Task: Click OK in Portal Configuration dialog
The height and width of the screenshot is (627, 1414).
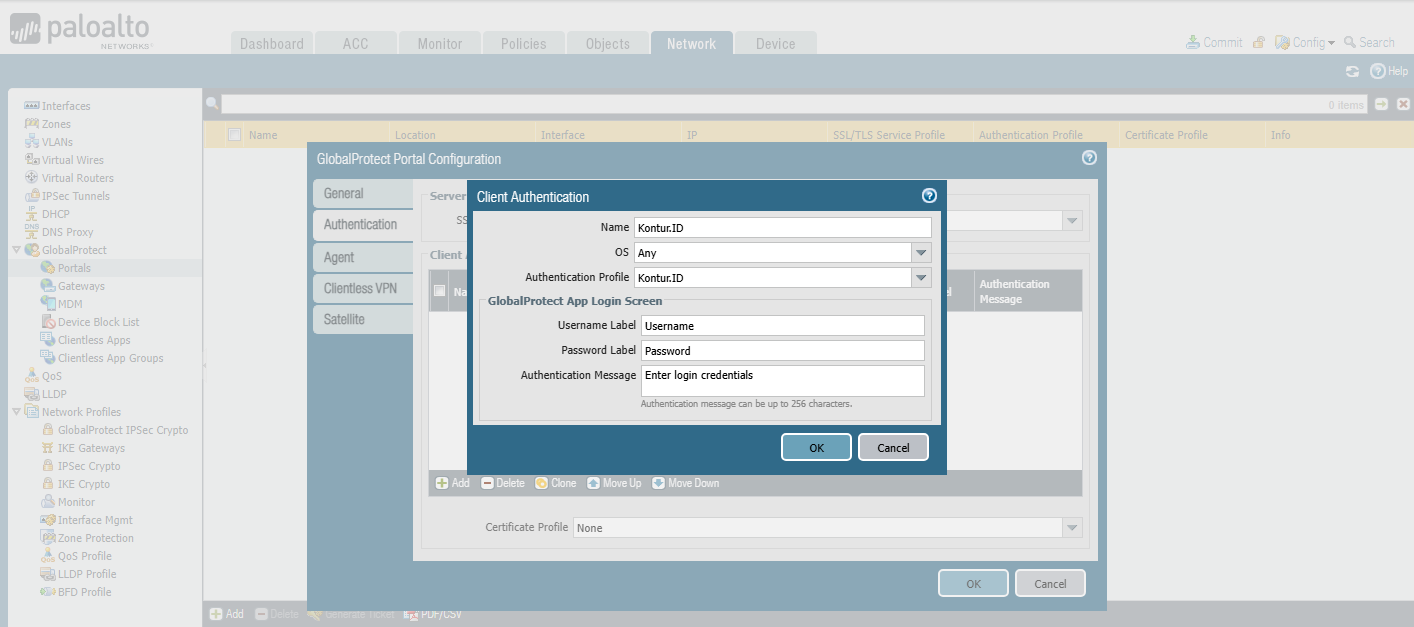Action: click(x=973, y=583)
